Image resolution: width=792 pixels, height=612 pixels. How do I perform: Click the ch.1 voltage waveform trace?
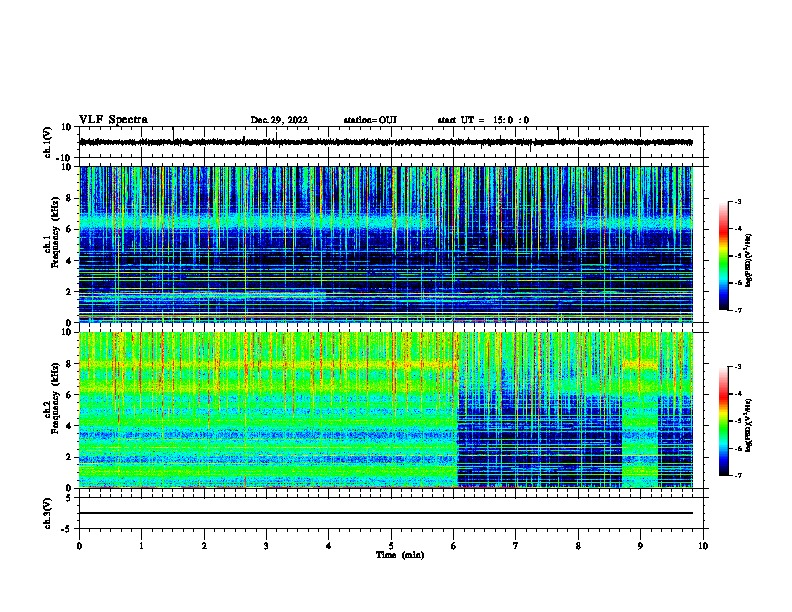pos(386,142)
